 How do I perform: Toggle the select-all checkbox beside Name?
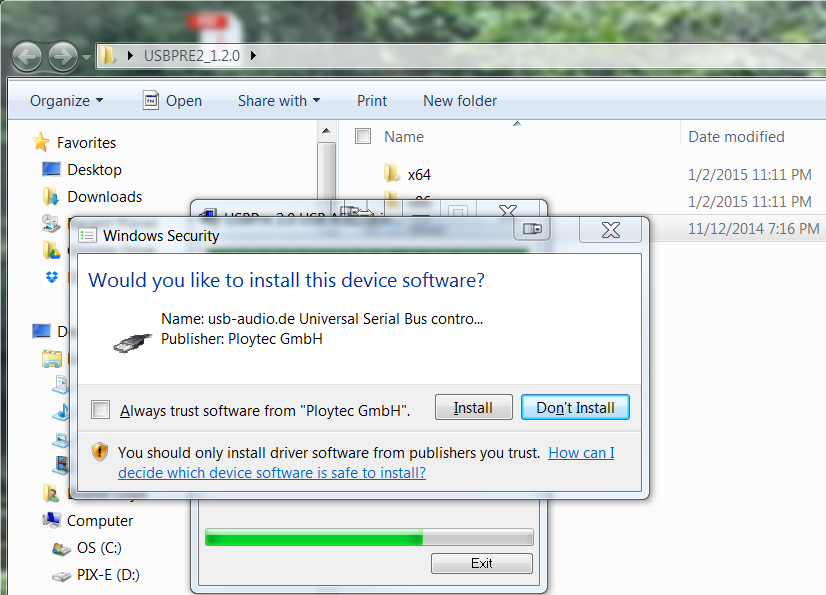click(x=363, y=136)
